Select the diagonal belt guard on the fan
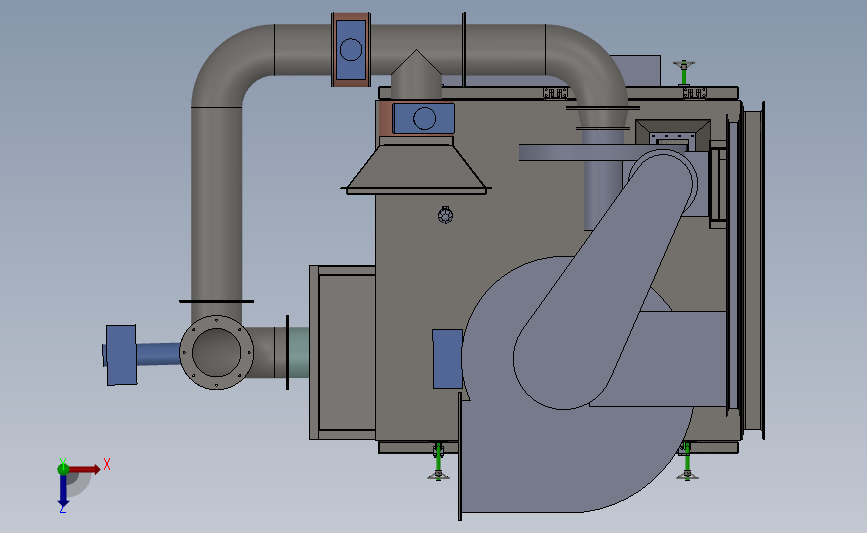Image resolution: width=867 pixels, height=533 pixels. point(605,279)
